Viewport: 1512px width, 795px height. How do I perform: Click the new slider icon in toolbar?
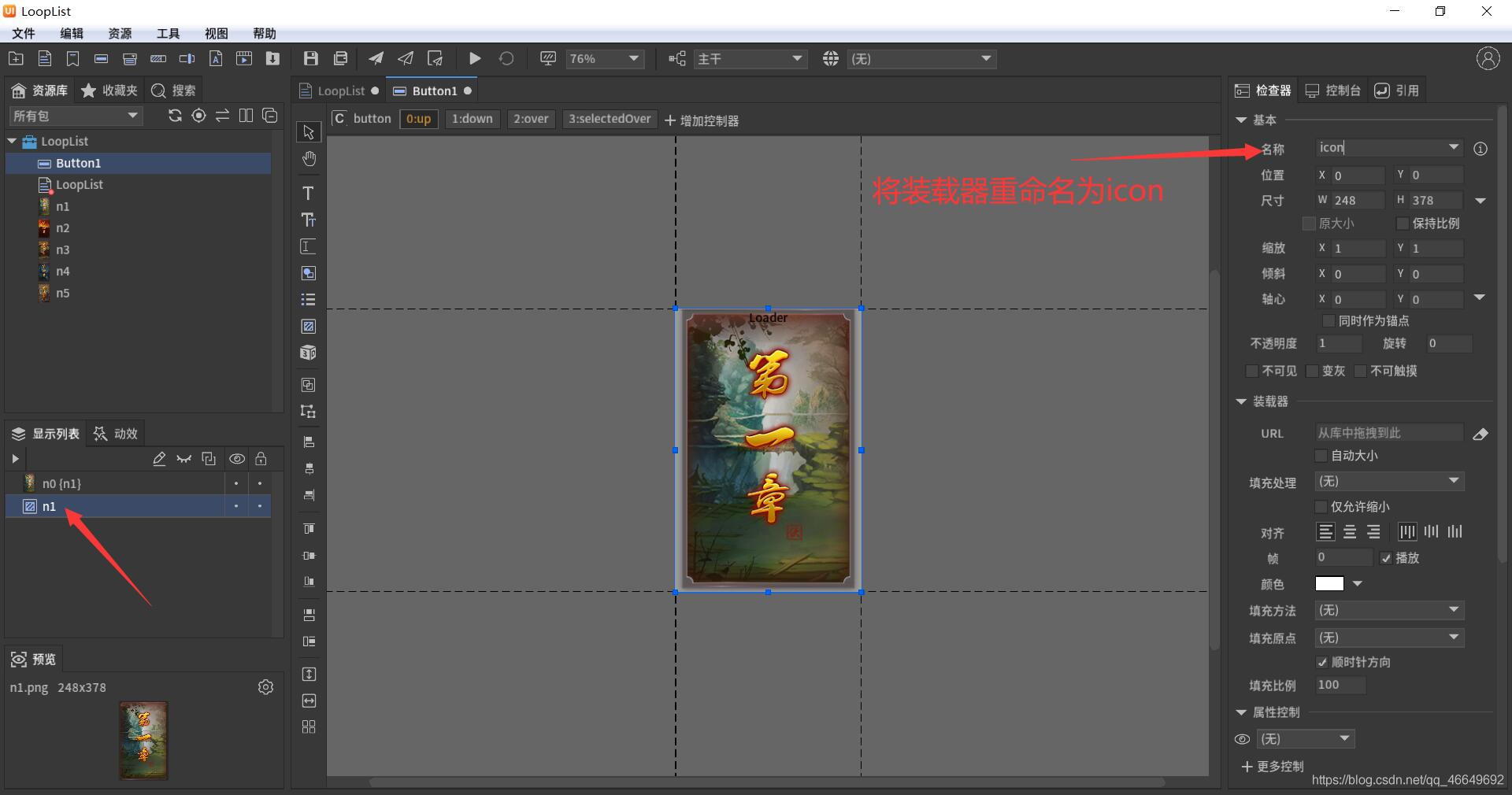click(x=187, y=59)
